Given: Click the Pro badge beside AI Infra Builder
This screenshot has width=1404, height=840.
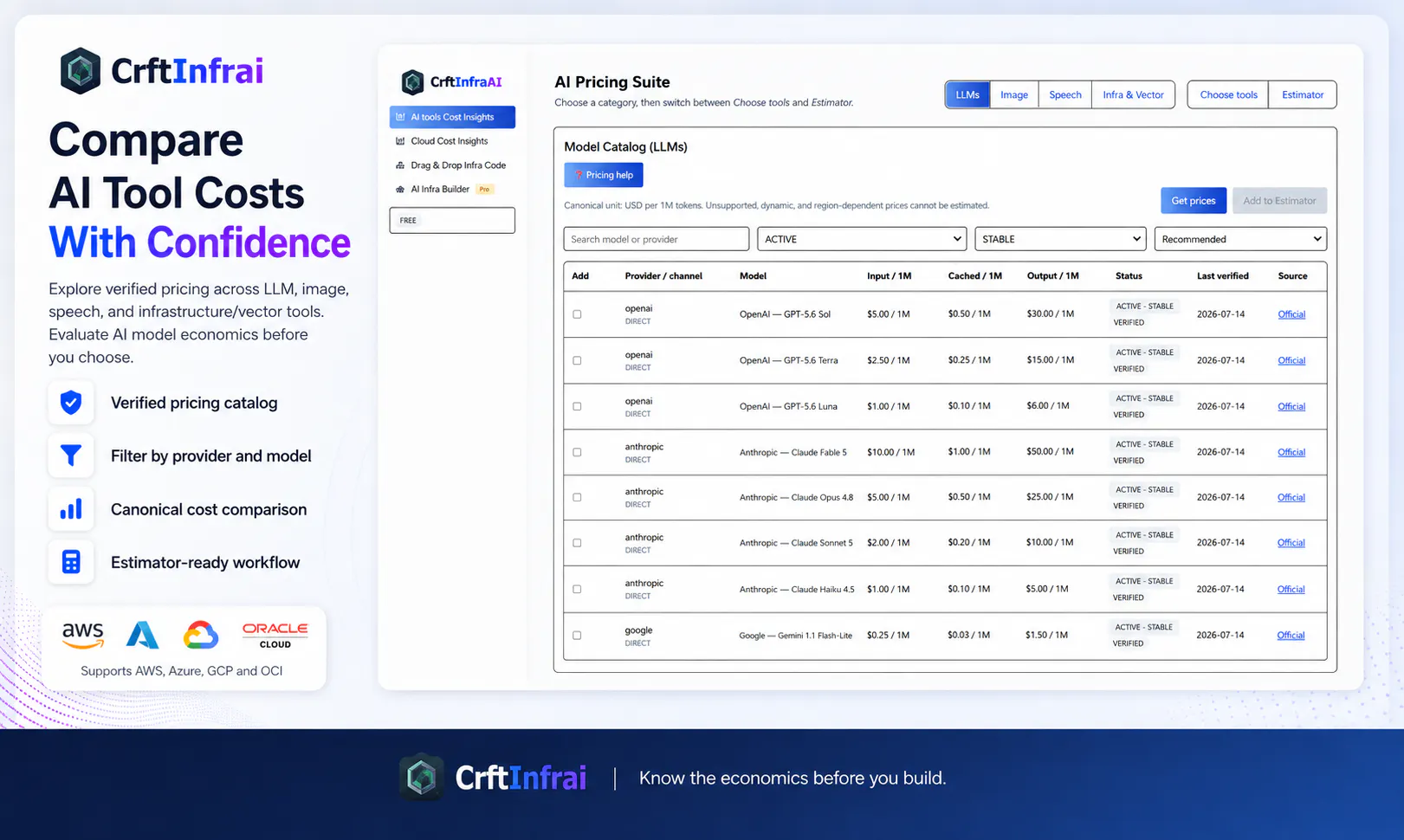Looking at the screenshot, I should point(484,190).
